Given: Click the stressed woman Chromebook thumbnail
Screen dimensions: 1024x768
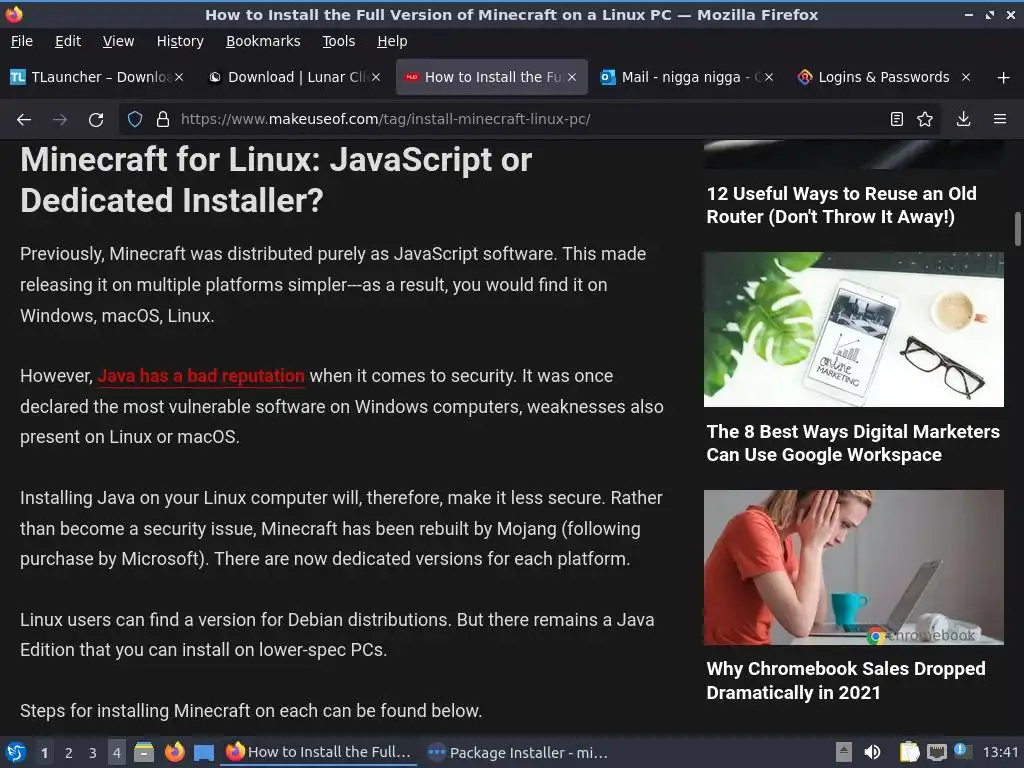Looking at the screenshot, I should (854, 568).
